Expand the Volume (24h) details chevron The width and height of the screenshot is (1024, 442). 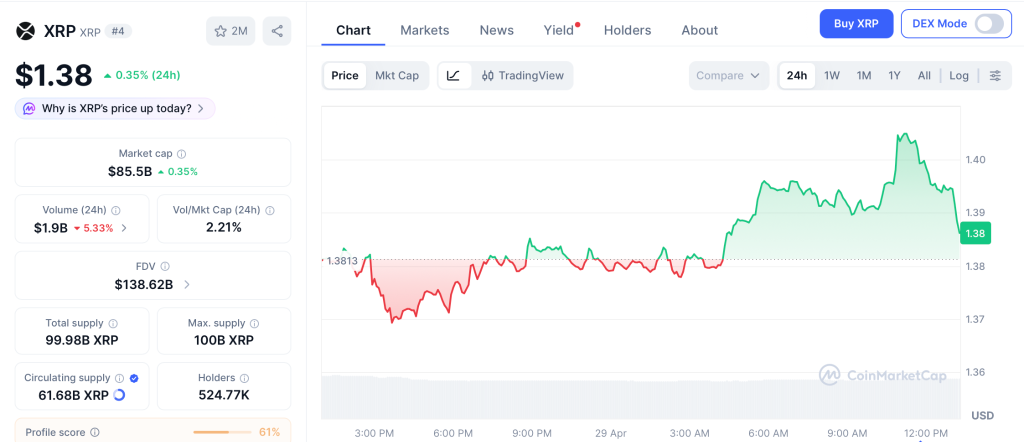(x=124, y=228)
